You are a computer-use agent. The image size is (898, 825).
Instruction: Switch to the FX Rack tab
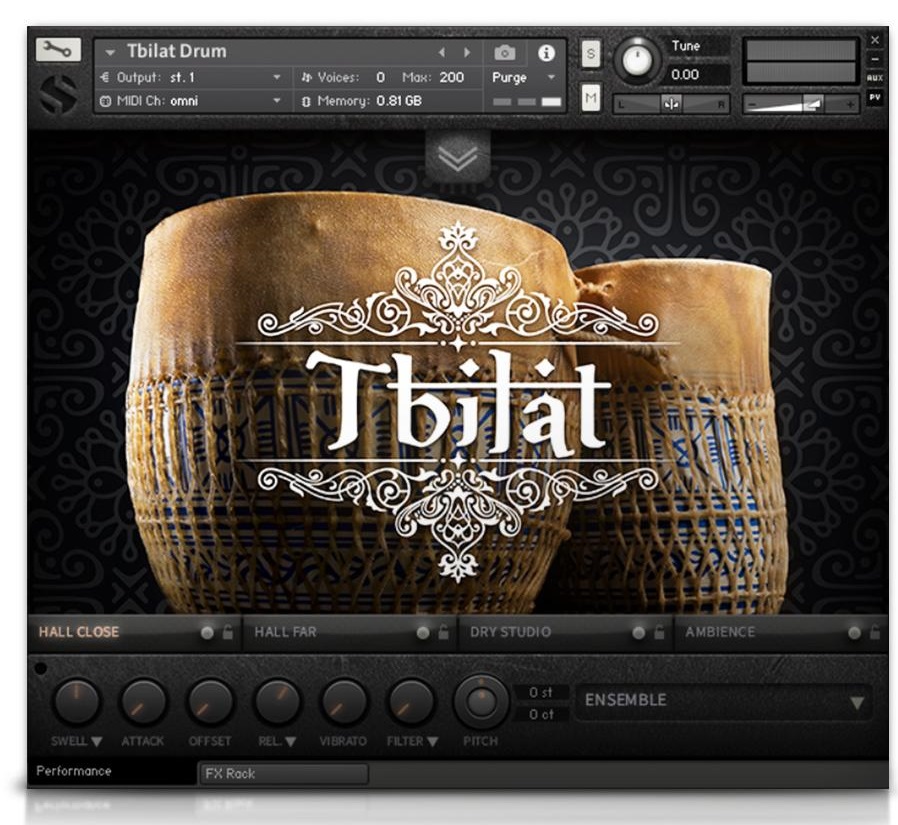283,774
